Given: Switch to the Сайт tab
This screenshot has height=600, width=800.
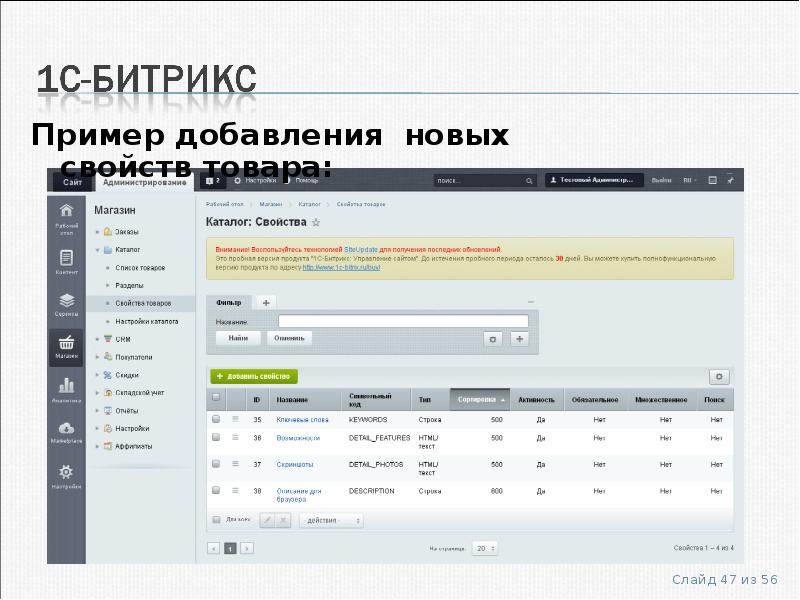Looking at the screenshot, I should (x=72, y=182).
